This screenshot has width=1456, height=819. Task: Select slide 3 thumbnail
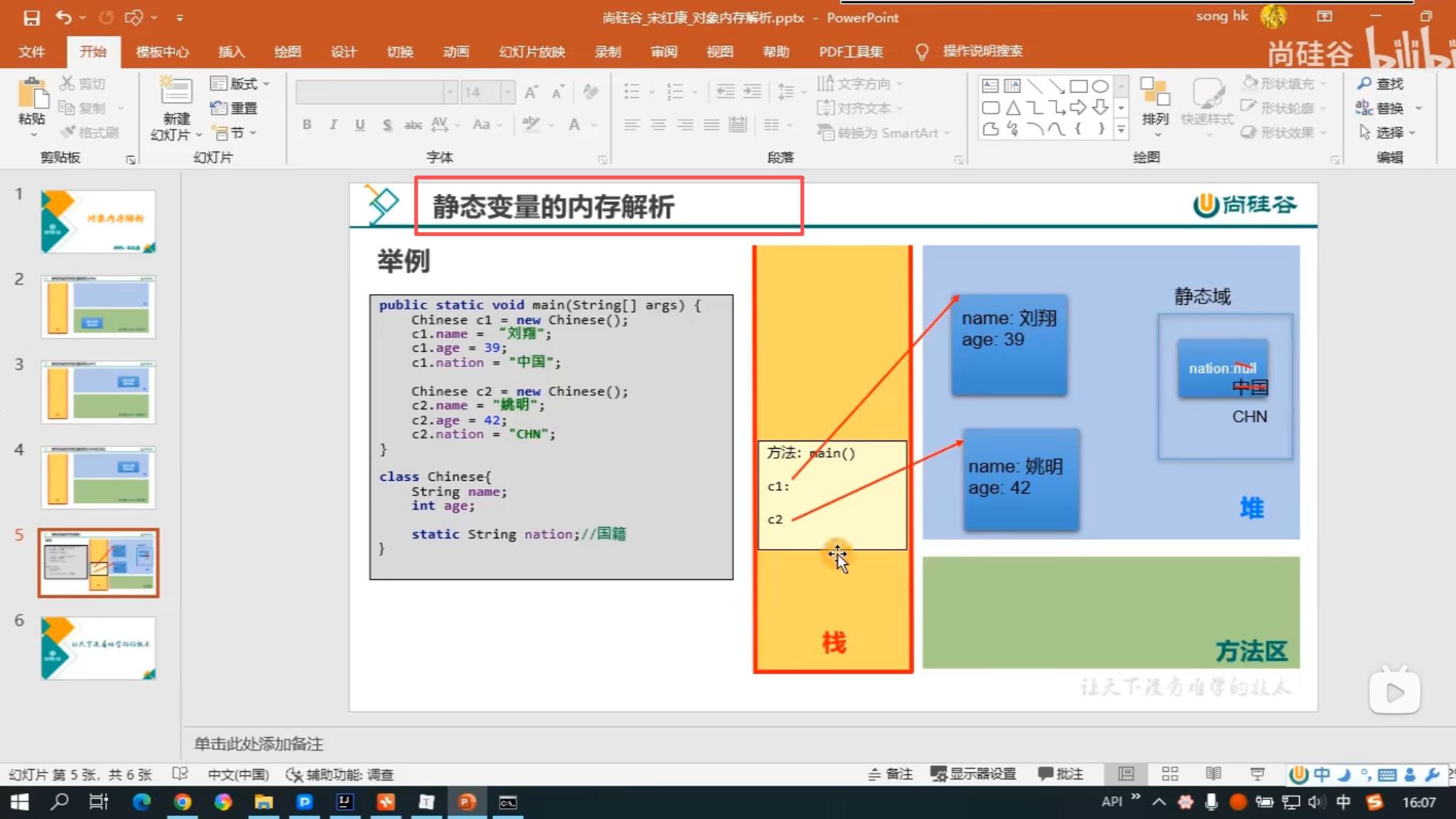click(x=98, y=392)
